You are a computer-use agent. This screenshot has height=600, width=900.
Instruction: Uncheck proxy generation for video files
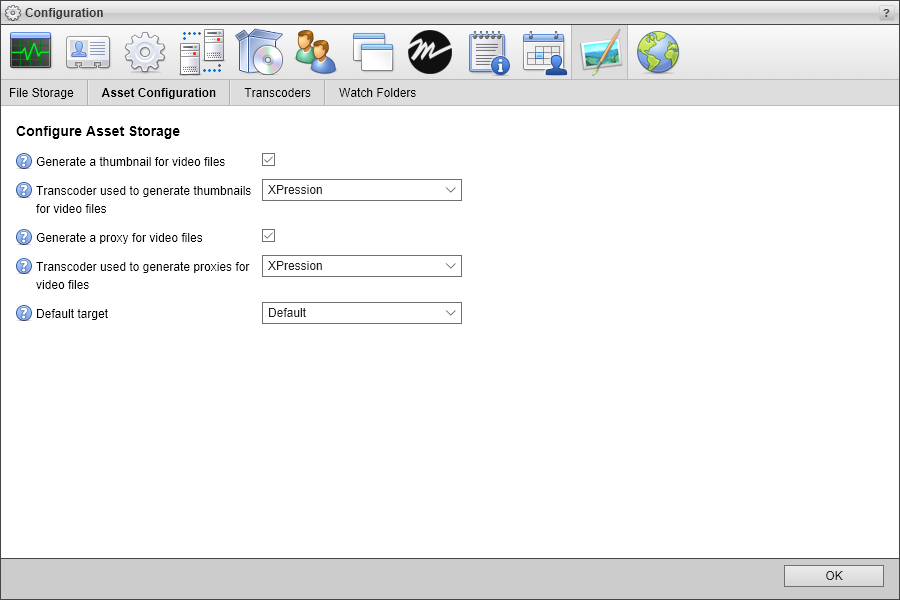pos(268,235)
